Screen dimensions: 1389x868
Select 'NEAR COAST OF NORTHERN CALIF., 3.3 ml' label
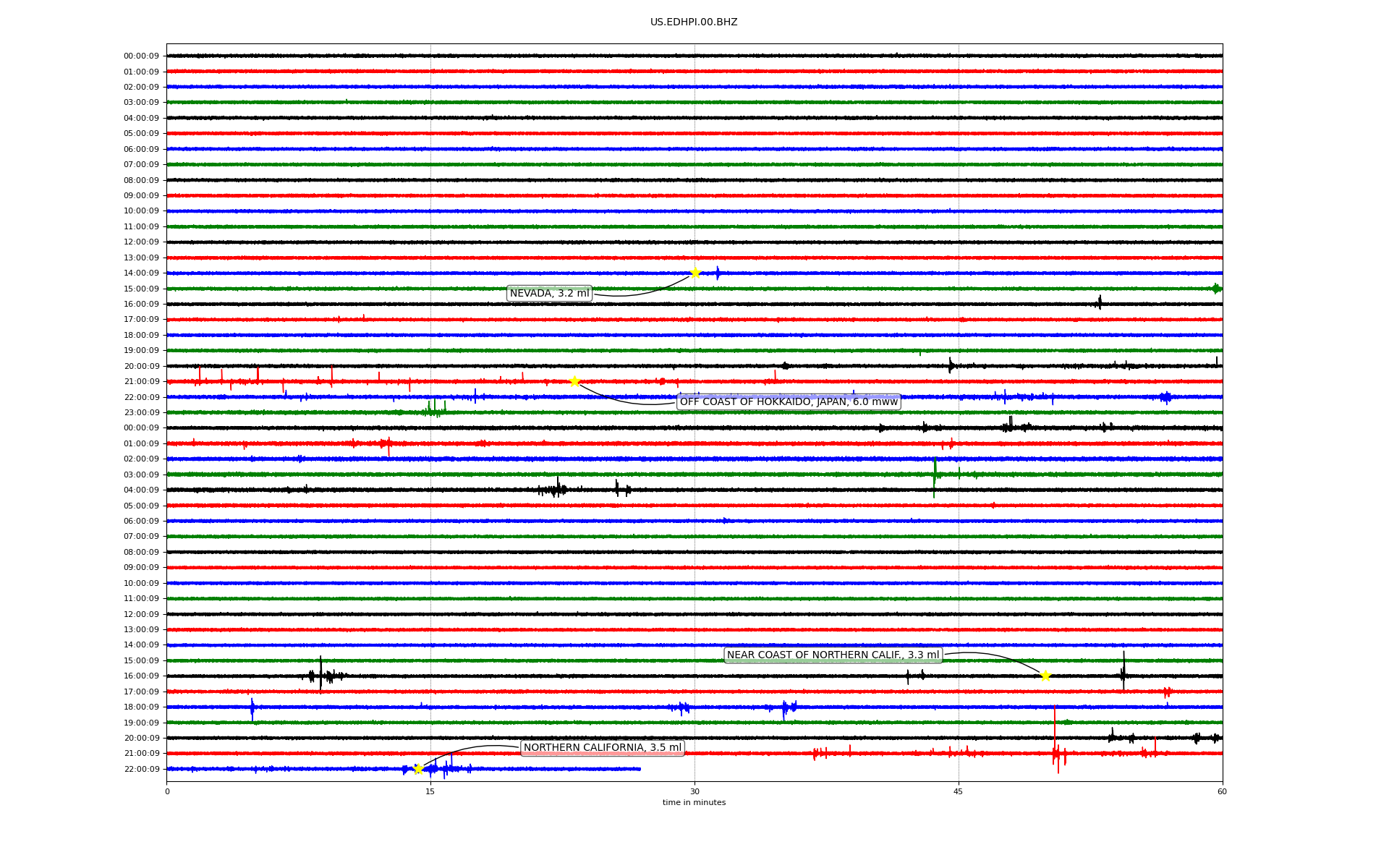click(x=833, y=655)
